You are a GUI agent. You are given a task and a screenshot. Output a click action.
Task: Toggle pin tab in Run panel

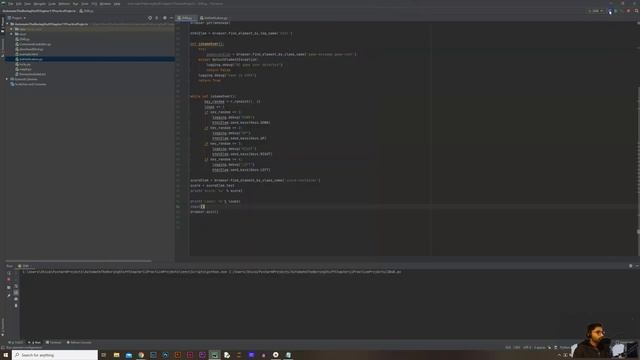(x=9, y=296)
